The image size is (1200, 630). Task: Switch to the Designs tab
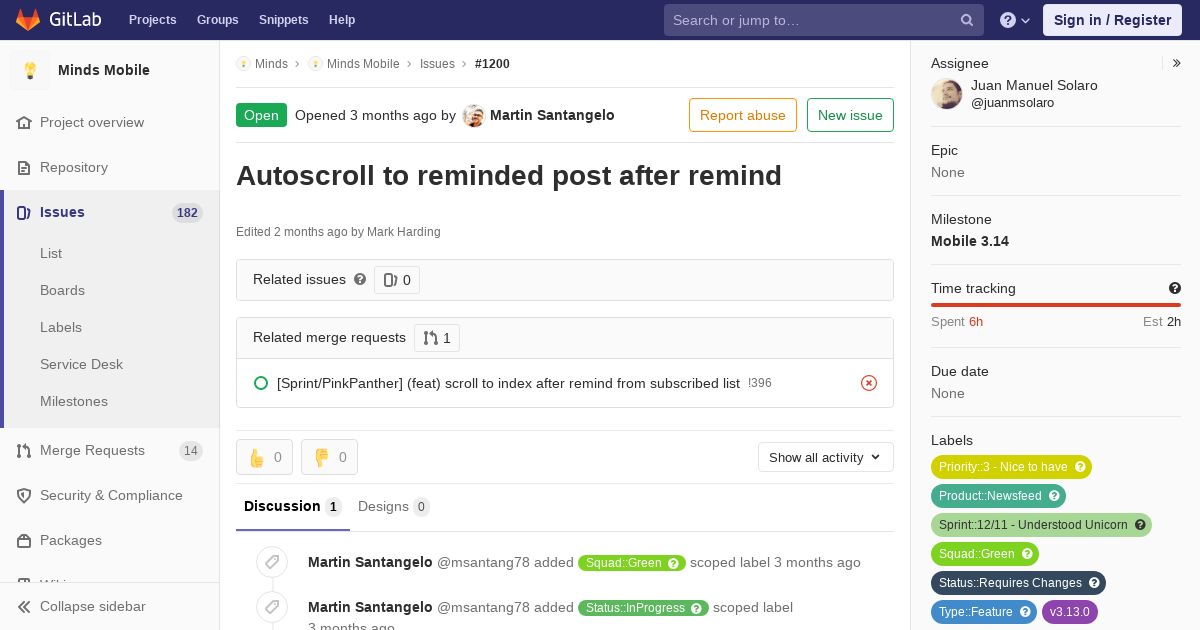394,506
